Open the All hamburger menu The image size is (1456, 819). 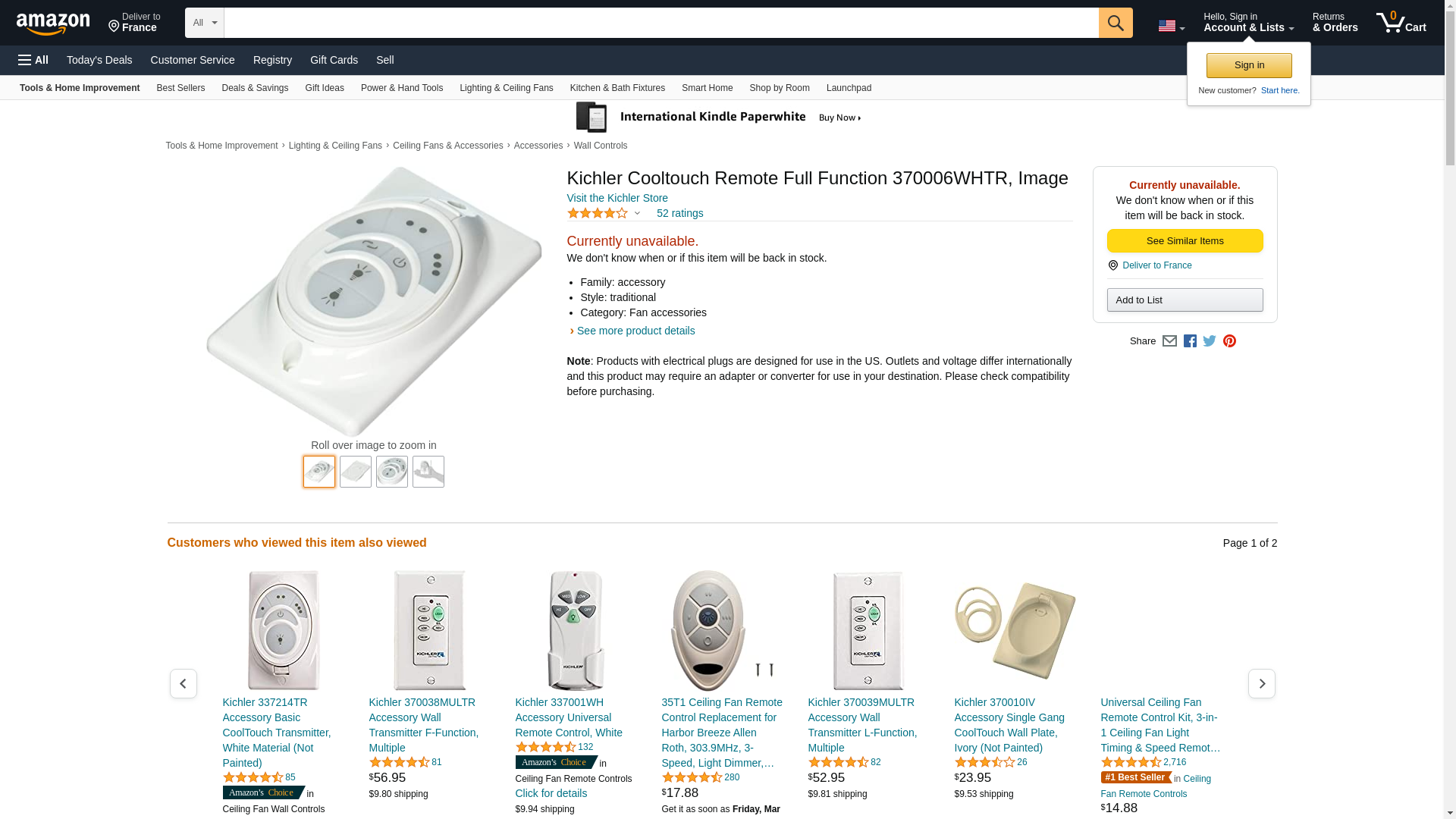33,60
